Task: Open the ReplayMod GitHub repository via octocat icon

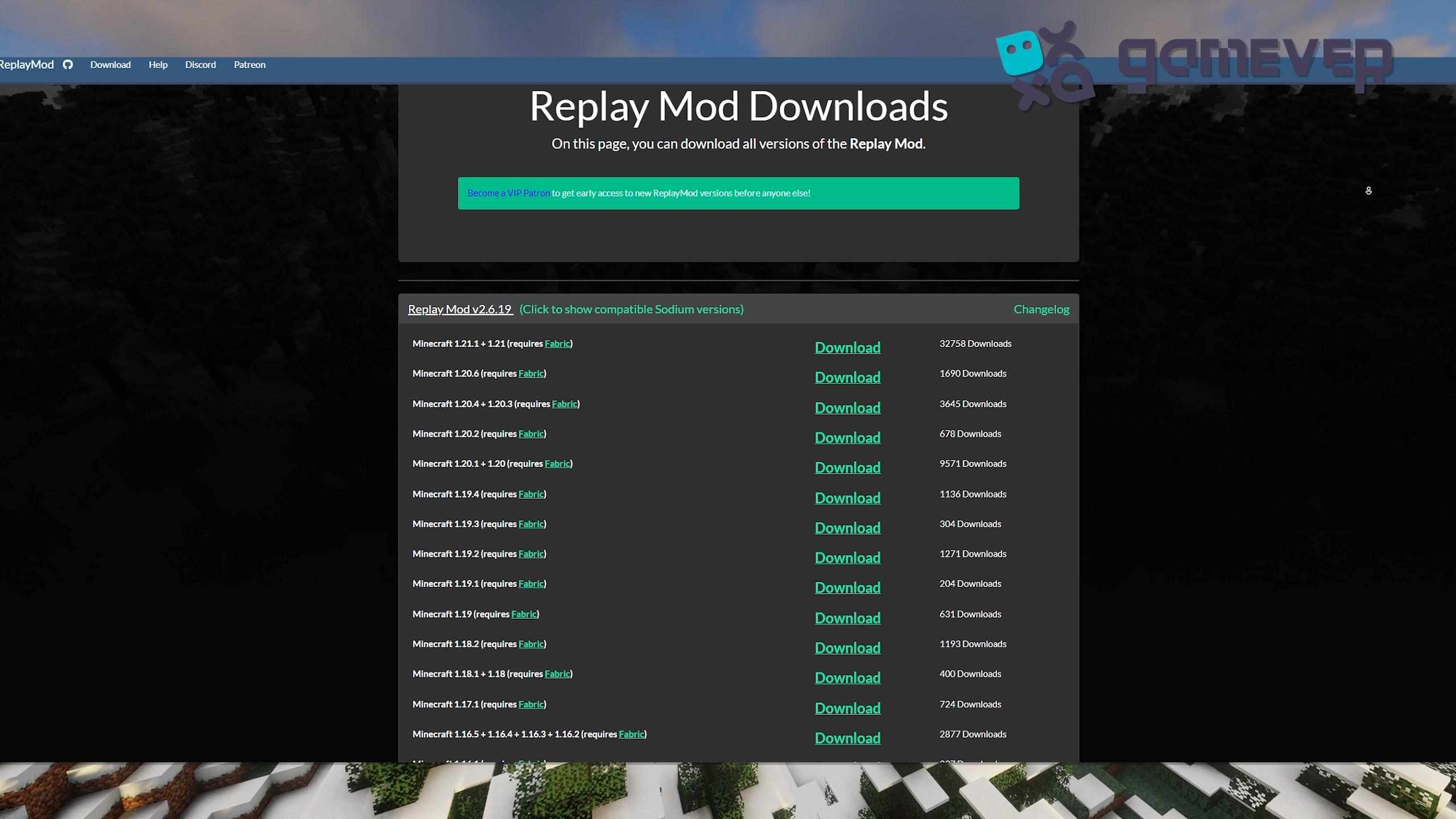Action: pyautogui.click(x=68, y=64)
